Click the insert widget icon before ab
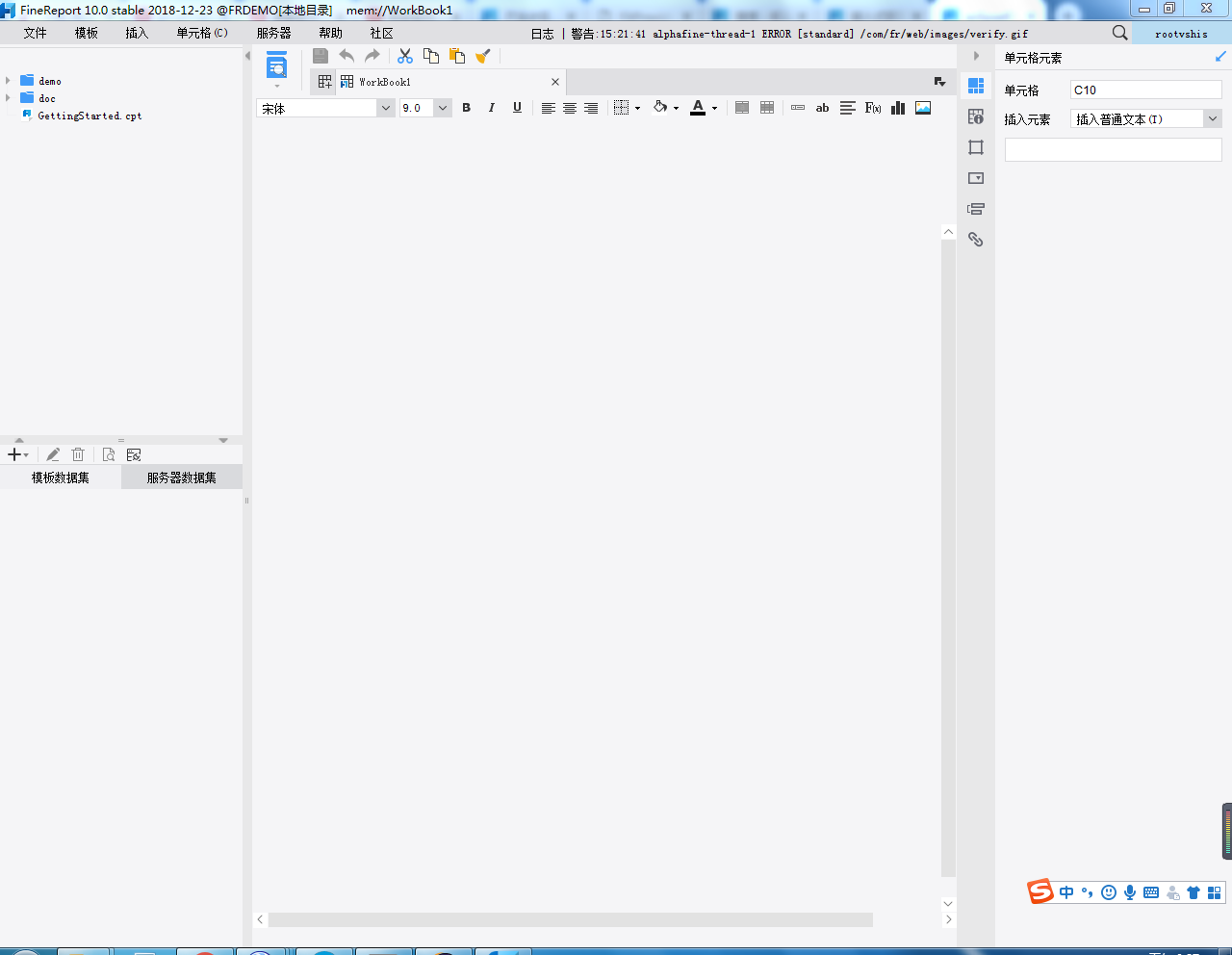The width and height of the screenshot is (1232, 955). coord(798,108)
